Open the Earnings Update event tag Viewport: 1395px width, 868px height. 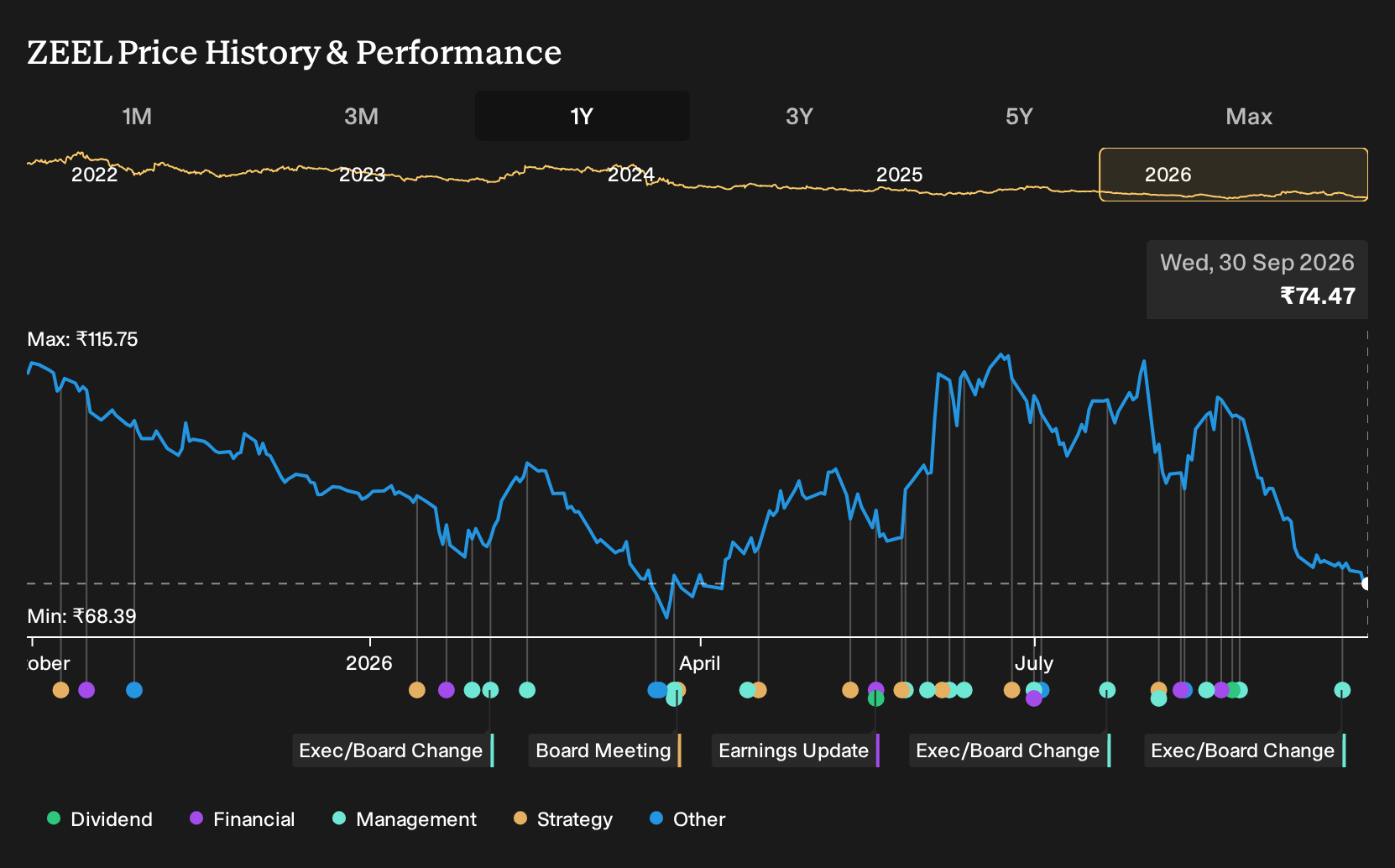795,750
